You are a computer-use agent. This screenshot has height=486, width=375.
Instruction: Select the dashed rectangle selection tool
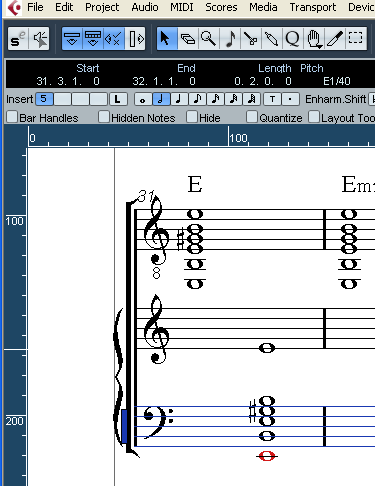click(356, 39)
